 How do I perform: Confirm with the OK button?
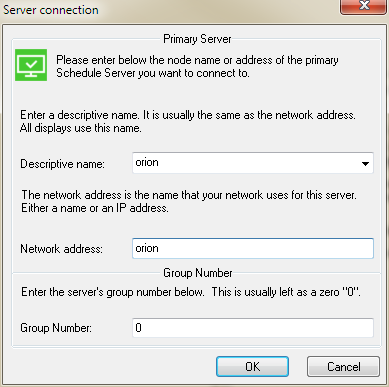pos(252,367)
